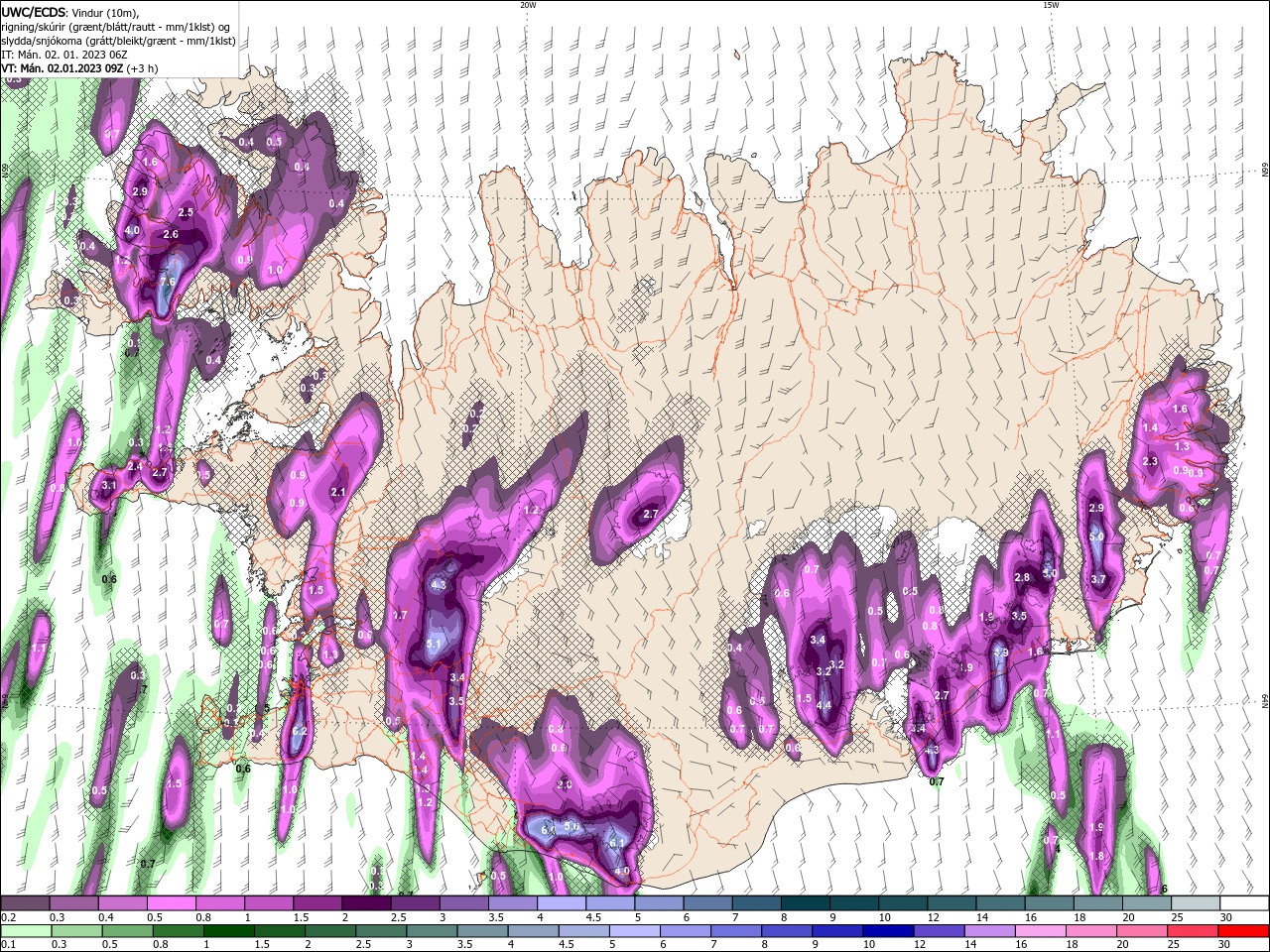Viewport: 1270px width, 952px height.
Task: Click the bright pink swatch between 0.5 and 0.8
Action: coord(171,903)
